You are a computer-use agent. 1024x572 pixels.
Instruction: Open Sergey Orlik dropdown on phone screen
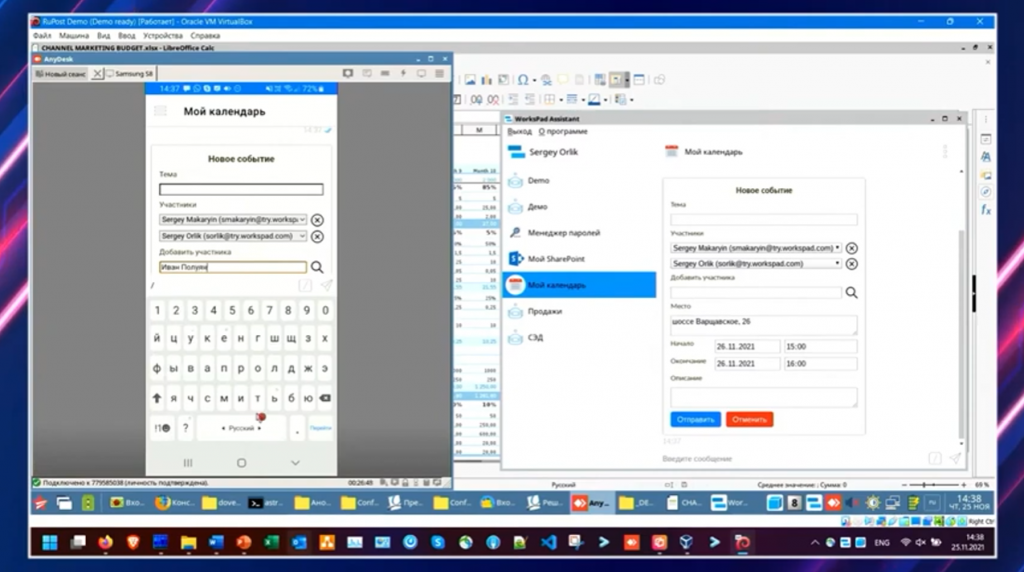[x=302, y=236]
